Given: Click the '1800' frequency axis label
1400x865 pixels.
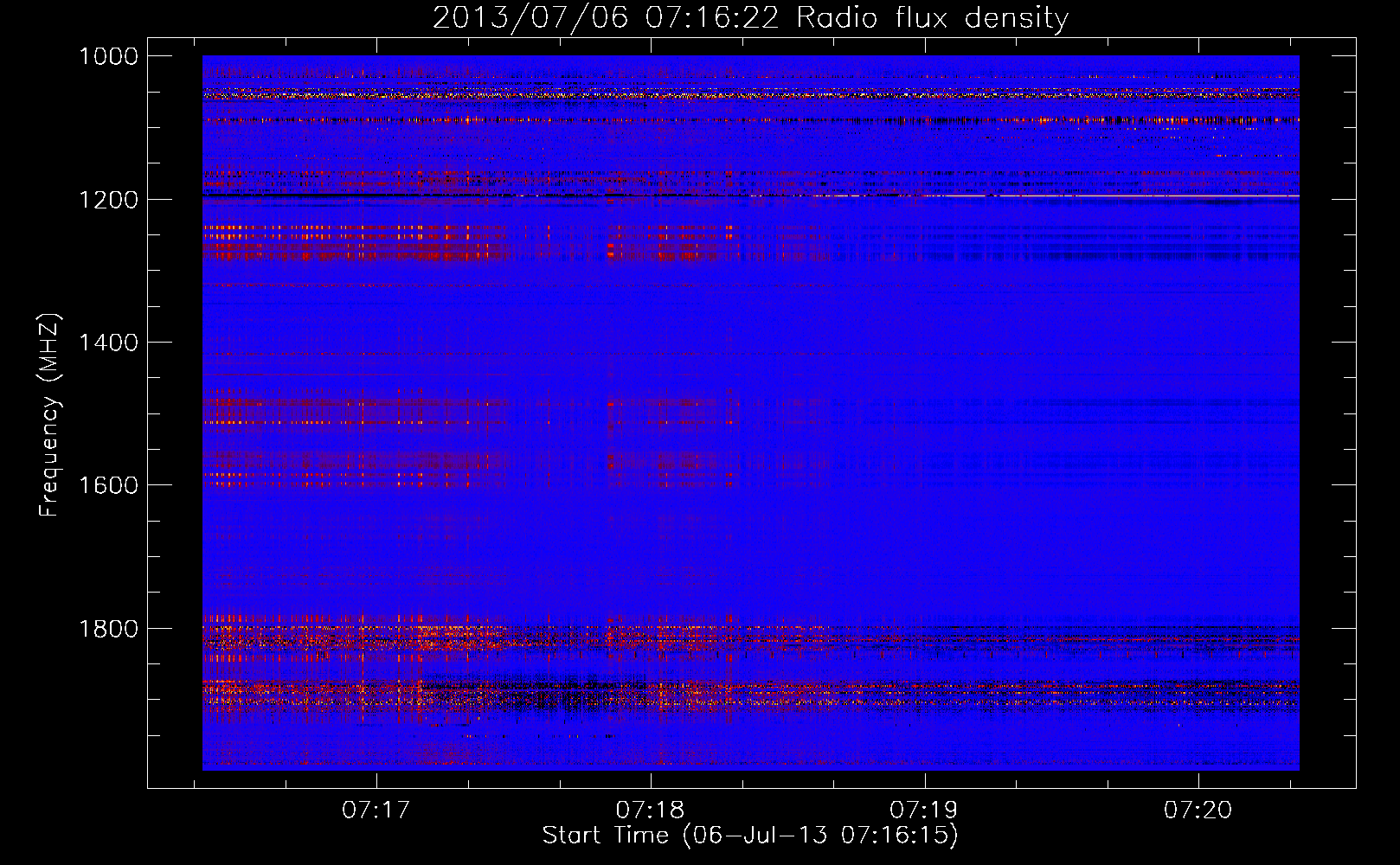Looking at the screenshot, I should click(108, 628).
